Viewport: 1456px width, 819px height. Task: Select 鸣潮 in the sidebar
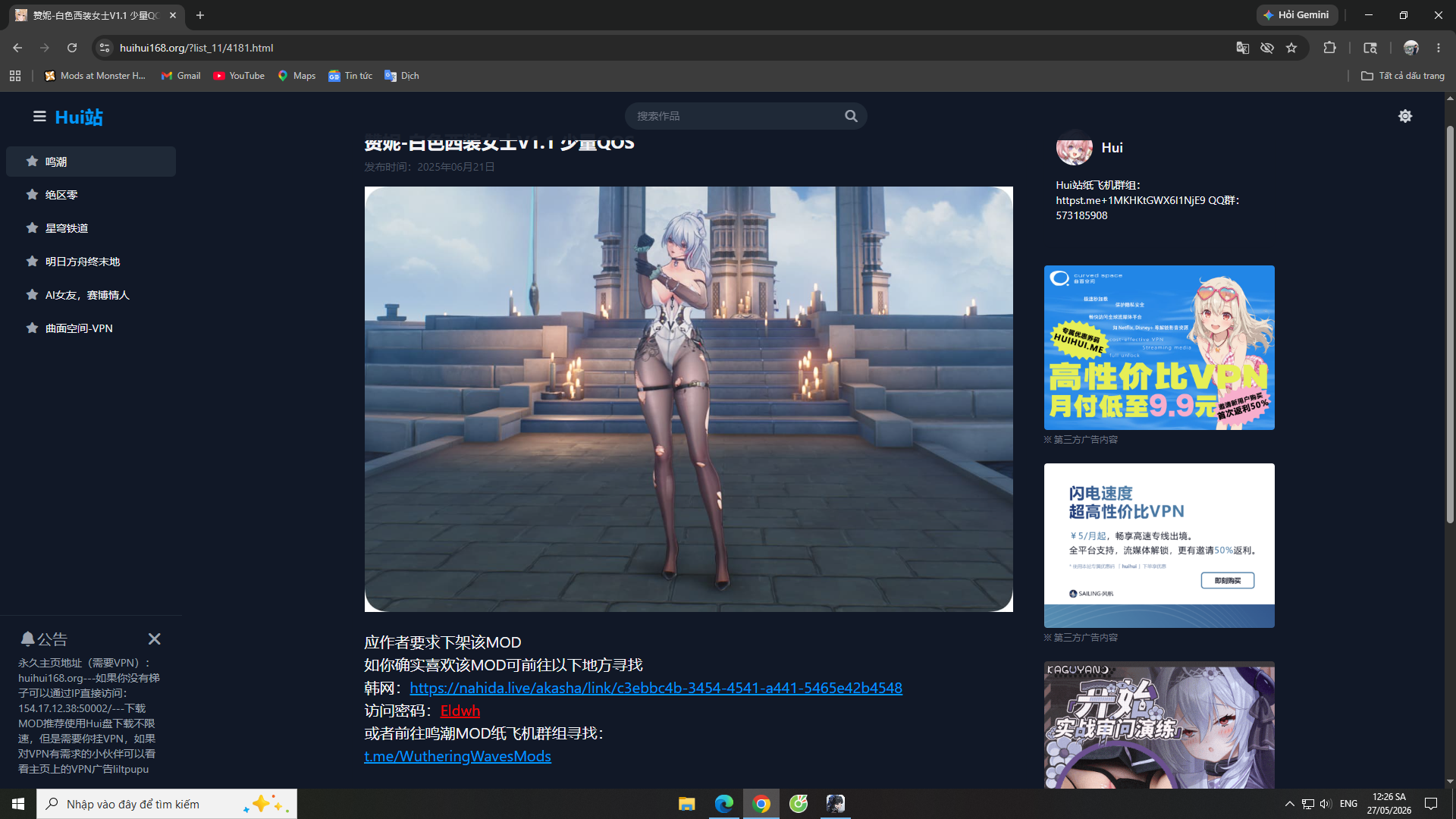[91, 162]
